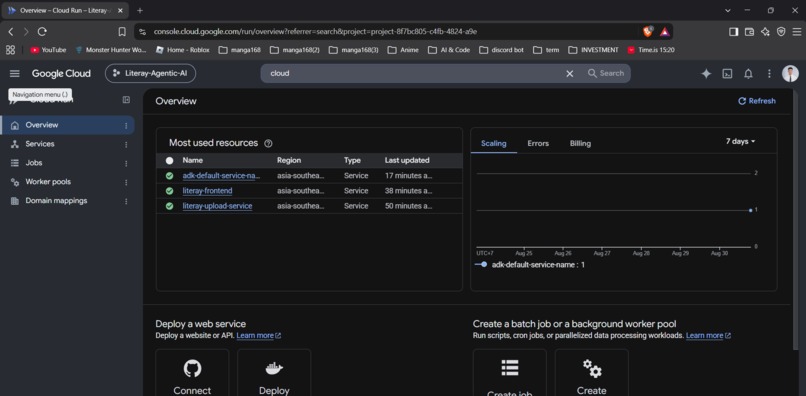Click the Region column header
Viewport: 806px width, 396px height.
click(x=289, y=160)
